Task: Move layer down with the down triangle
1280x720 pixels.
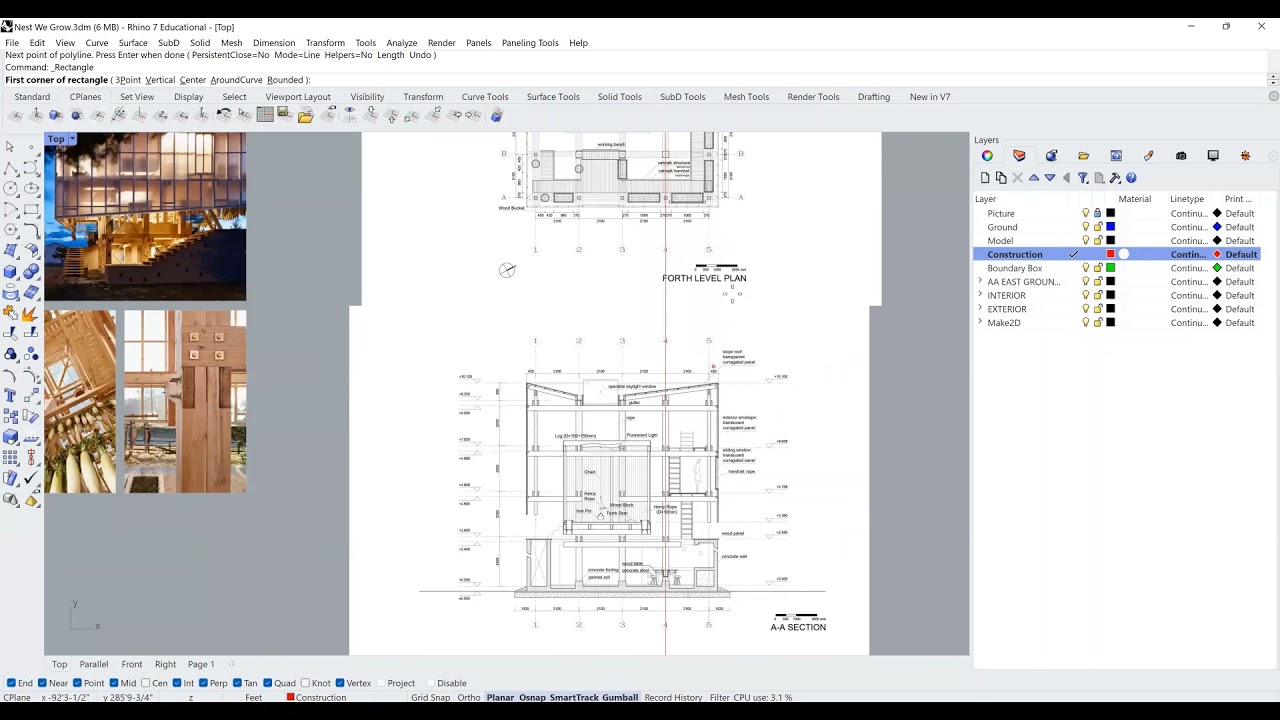Action: [1050, 178]
